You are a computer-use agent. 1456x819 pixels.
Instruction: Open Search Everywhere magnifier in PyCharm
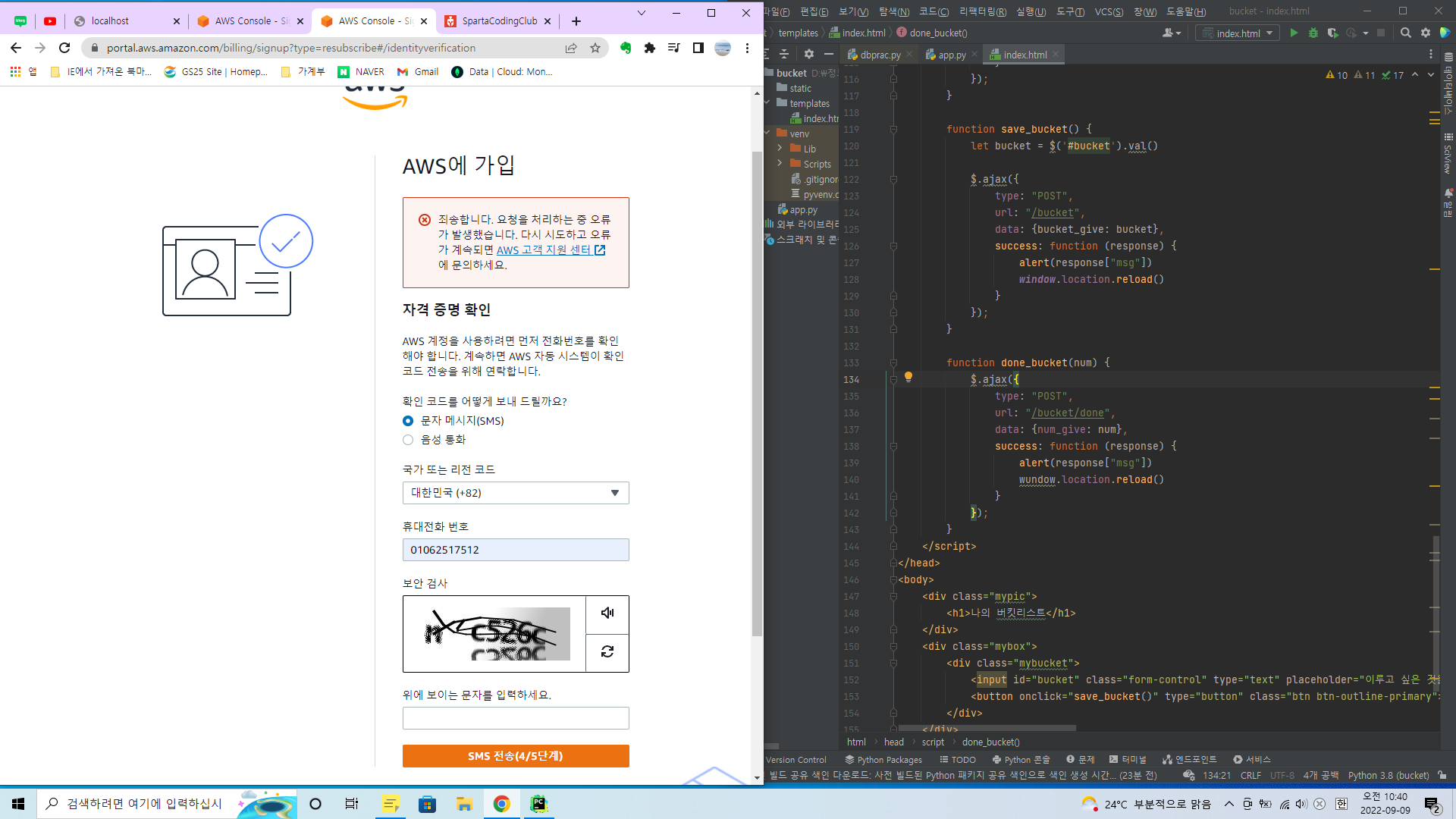1406,33
